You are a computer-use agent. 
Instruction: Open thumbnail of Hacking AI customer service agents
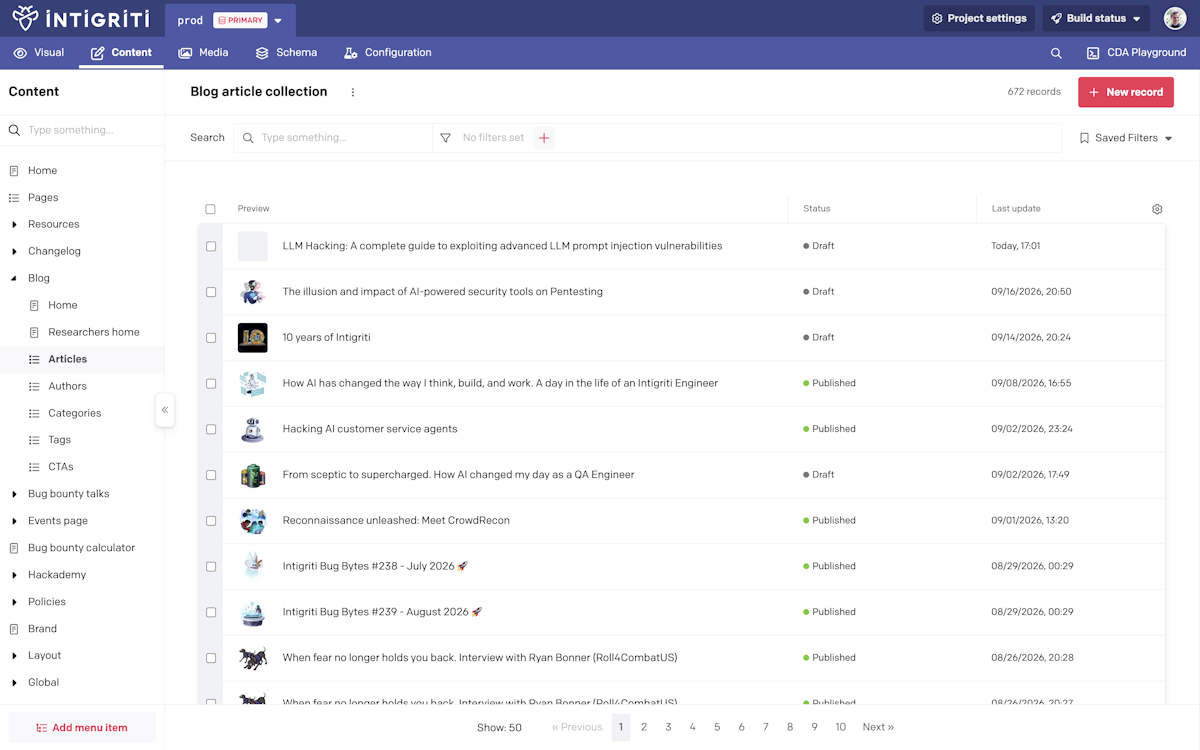(252, 429)
